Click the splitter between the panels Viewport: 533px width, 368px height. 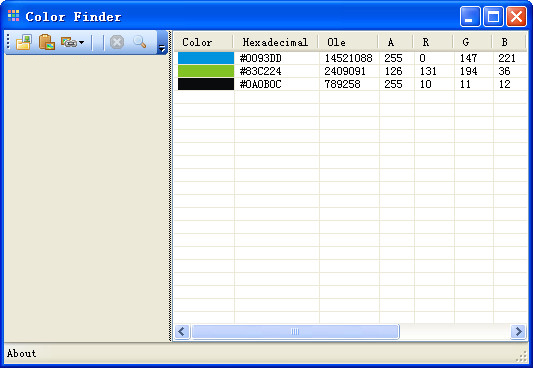pyautogui.click(x=170, y=186)
